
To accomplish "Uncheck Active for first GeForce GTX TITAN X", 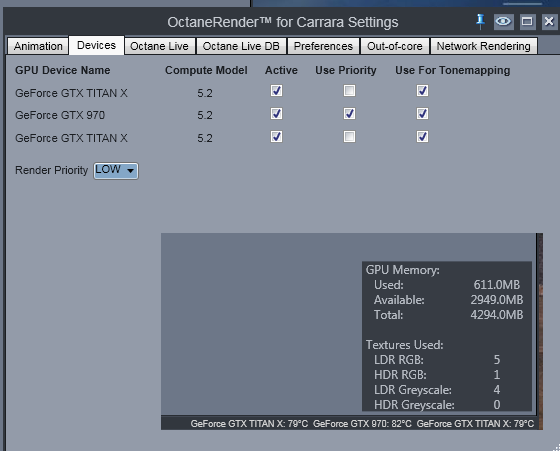I will click(276, 91).
